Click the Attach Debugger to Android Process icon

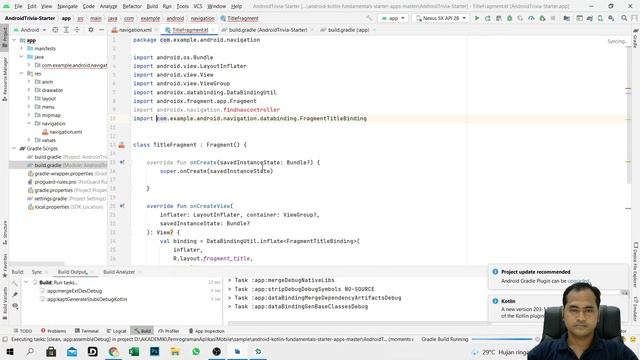pos(542,18)
